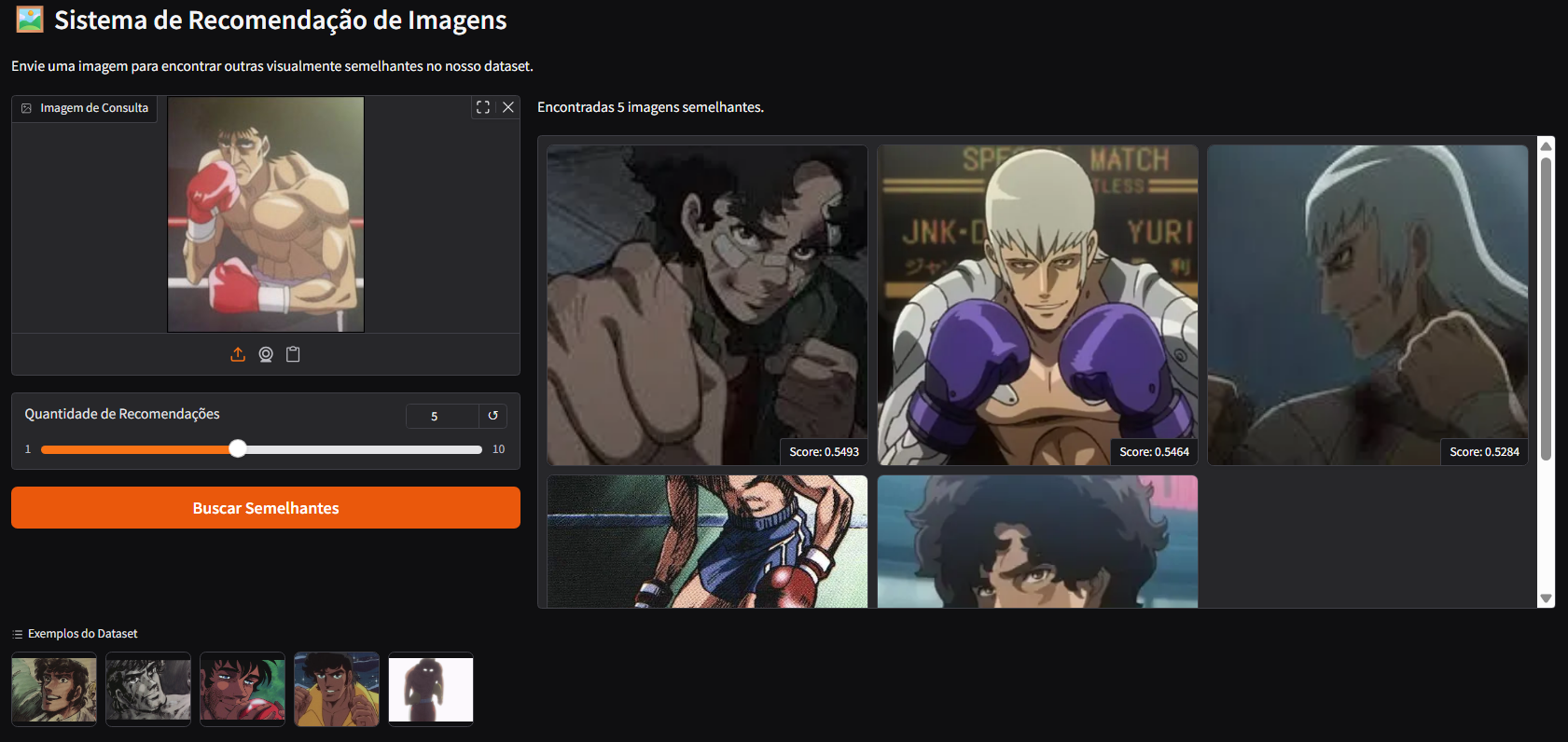Select the first dataset example thumbnail
The height and width of the screenshot is (742, 1568).
pos(54,689)
